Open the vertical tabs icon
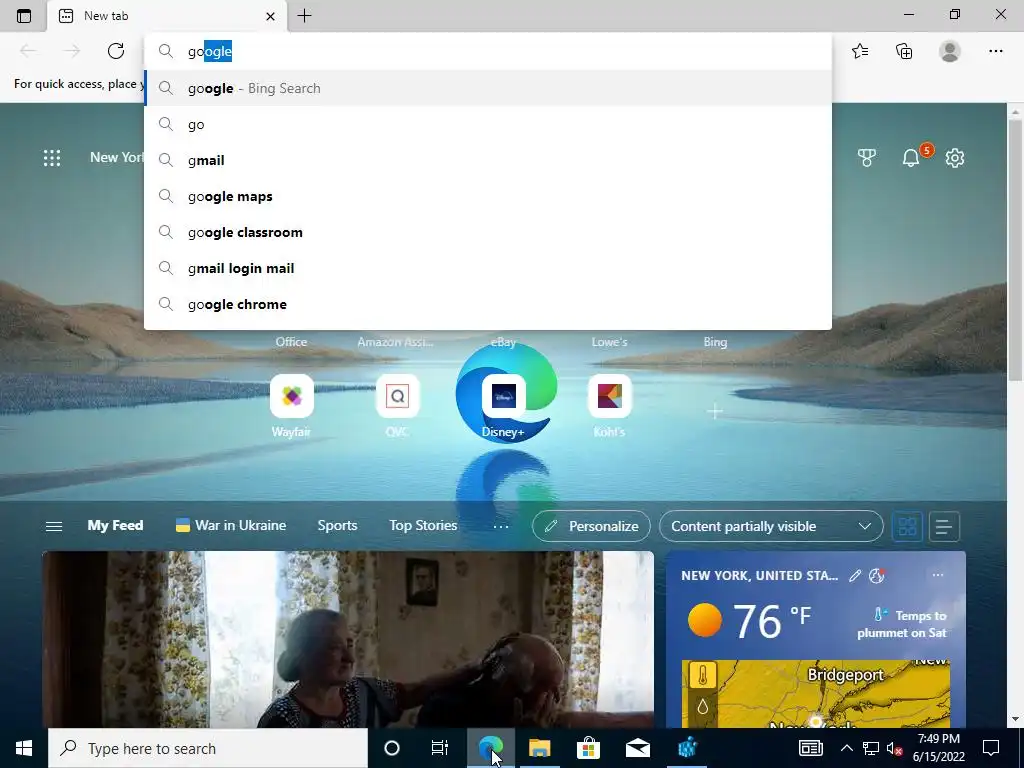Image resolution: width=1024 pixels, height=768 pixels. coord(24,16)
